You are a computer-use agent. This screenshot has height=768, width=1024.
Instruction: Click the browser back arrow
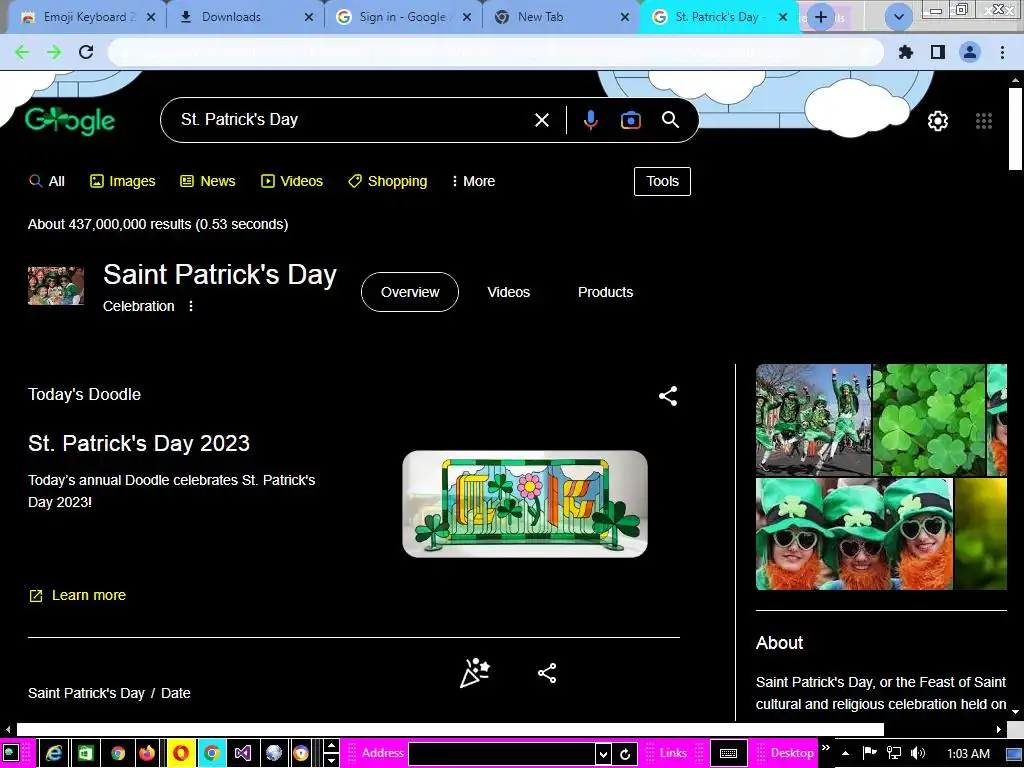click(22, 52)
